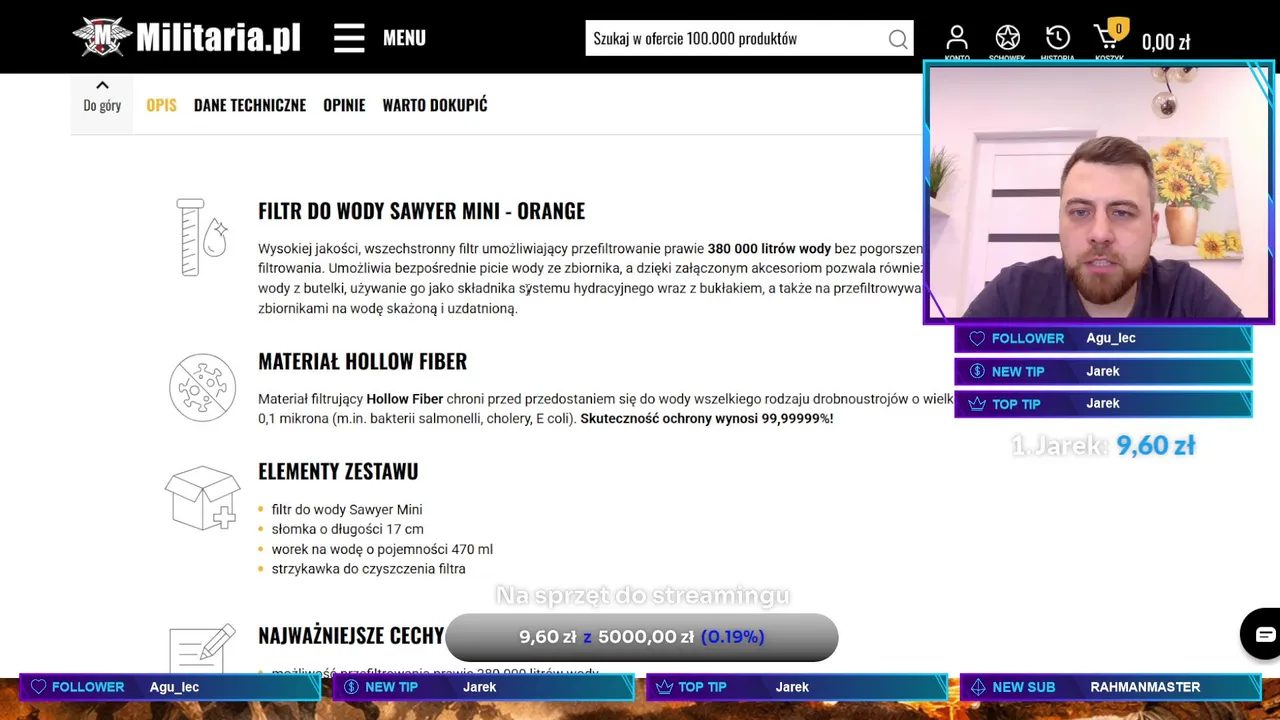
Task: Click heading 'NAJWAŻNIEJSZE CECHY'
Action: pyautogui.click(x=351, y=636)
